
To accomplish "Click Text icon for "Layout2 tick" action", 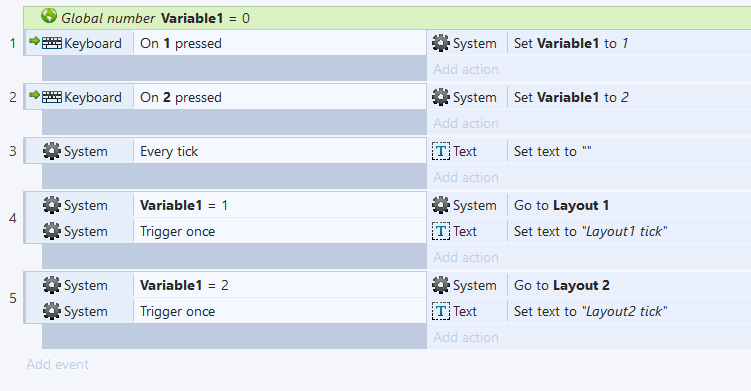I will click(x=441, y=311).
